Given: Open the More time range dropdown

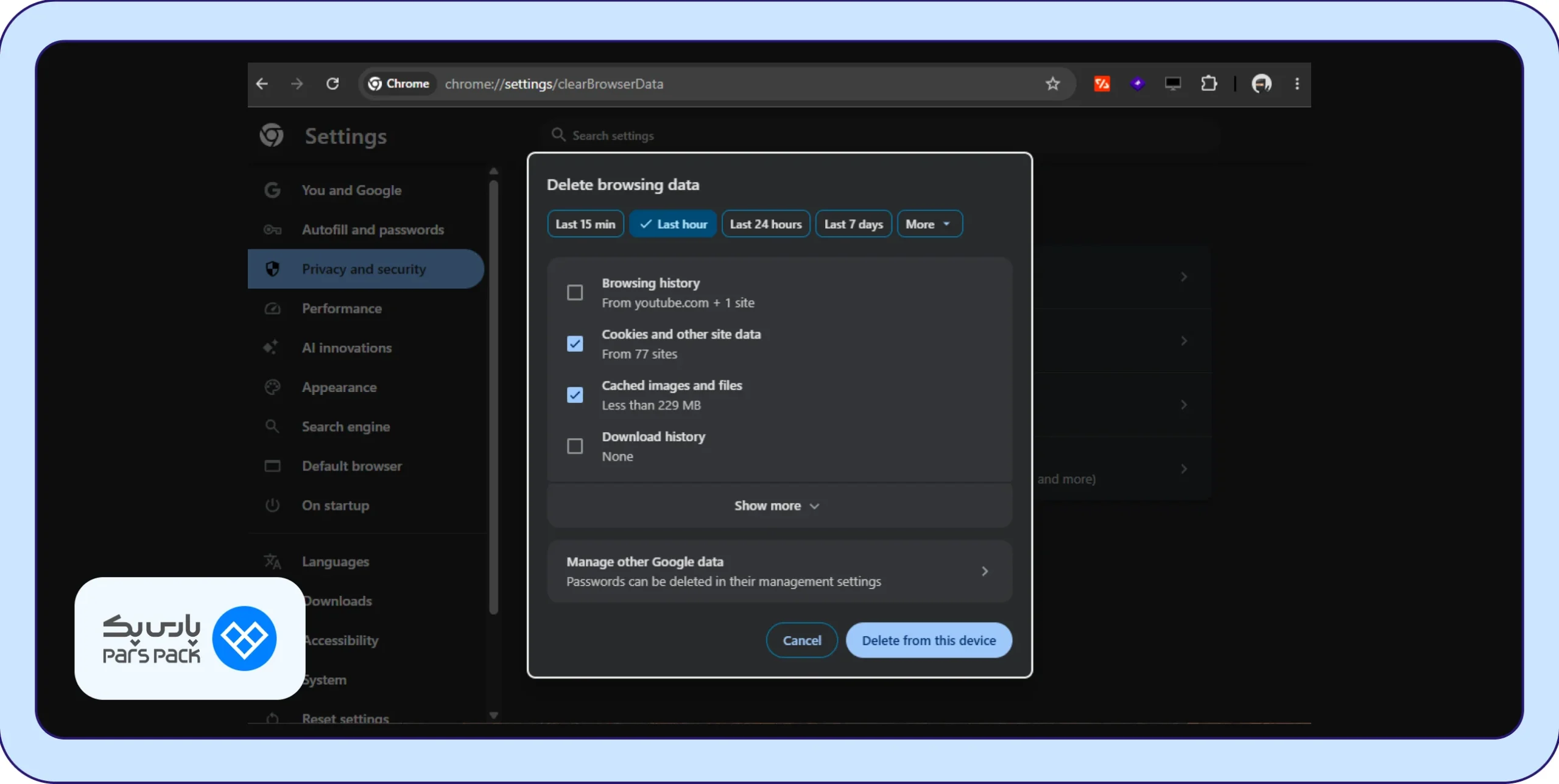Looking at the screenshot, I should coord(929,224).
